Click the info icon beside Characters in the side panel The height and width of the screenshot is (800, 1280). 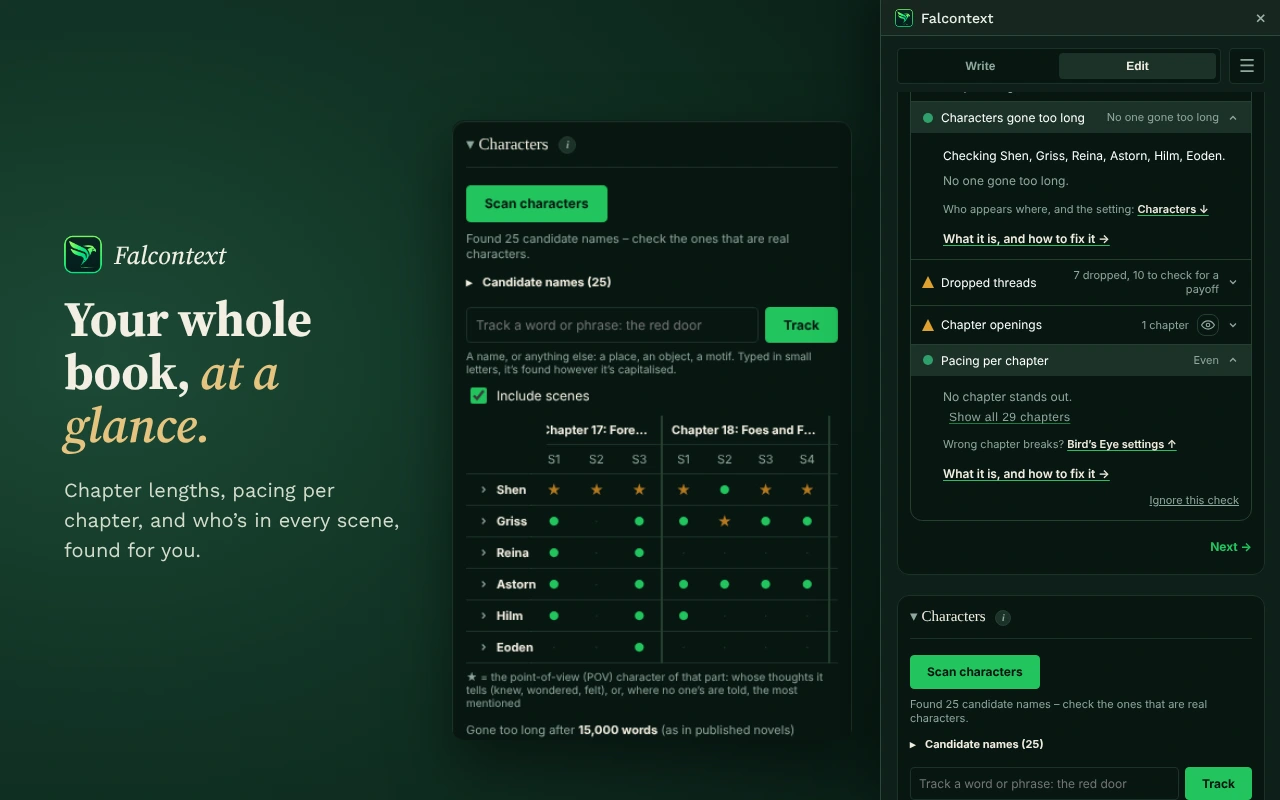pos(1003,618)
